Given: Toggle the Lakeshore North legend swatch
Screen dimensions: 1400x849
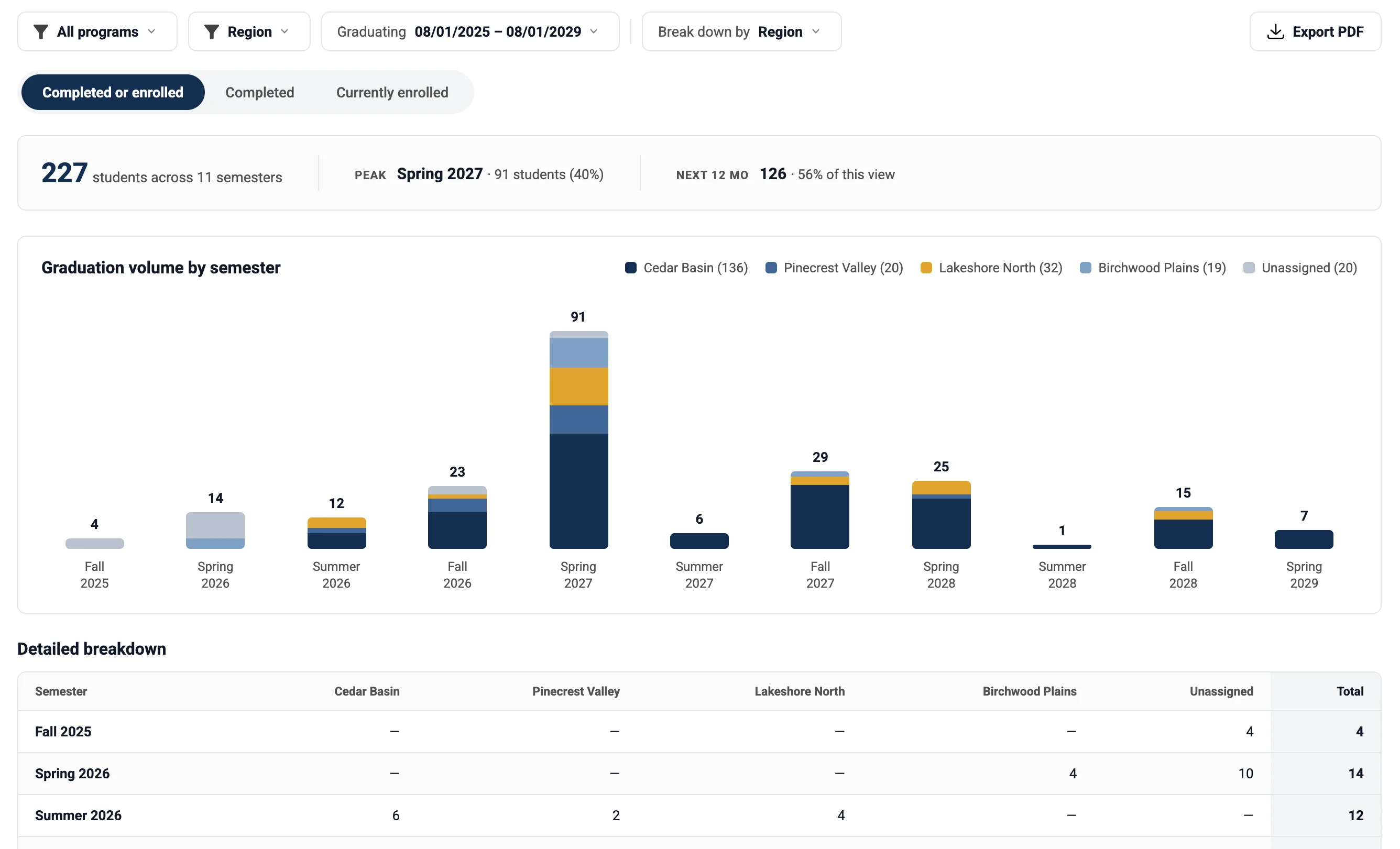Looking at the screenshot, I should pos(926,268).
